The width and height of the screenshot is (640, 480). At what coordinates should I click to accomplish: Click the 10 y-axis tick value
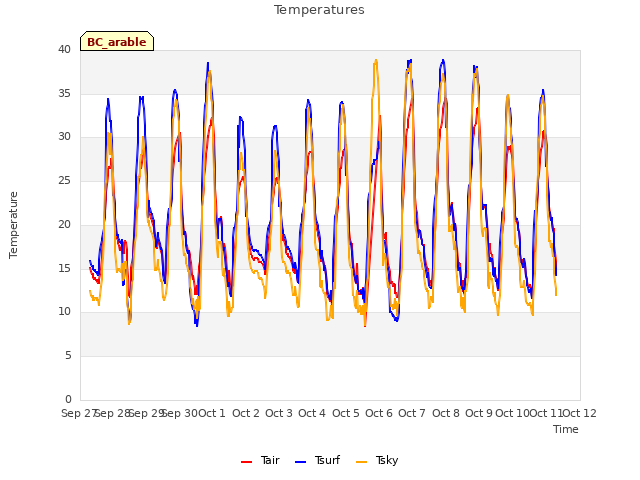point(64,312)
